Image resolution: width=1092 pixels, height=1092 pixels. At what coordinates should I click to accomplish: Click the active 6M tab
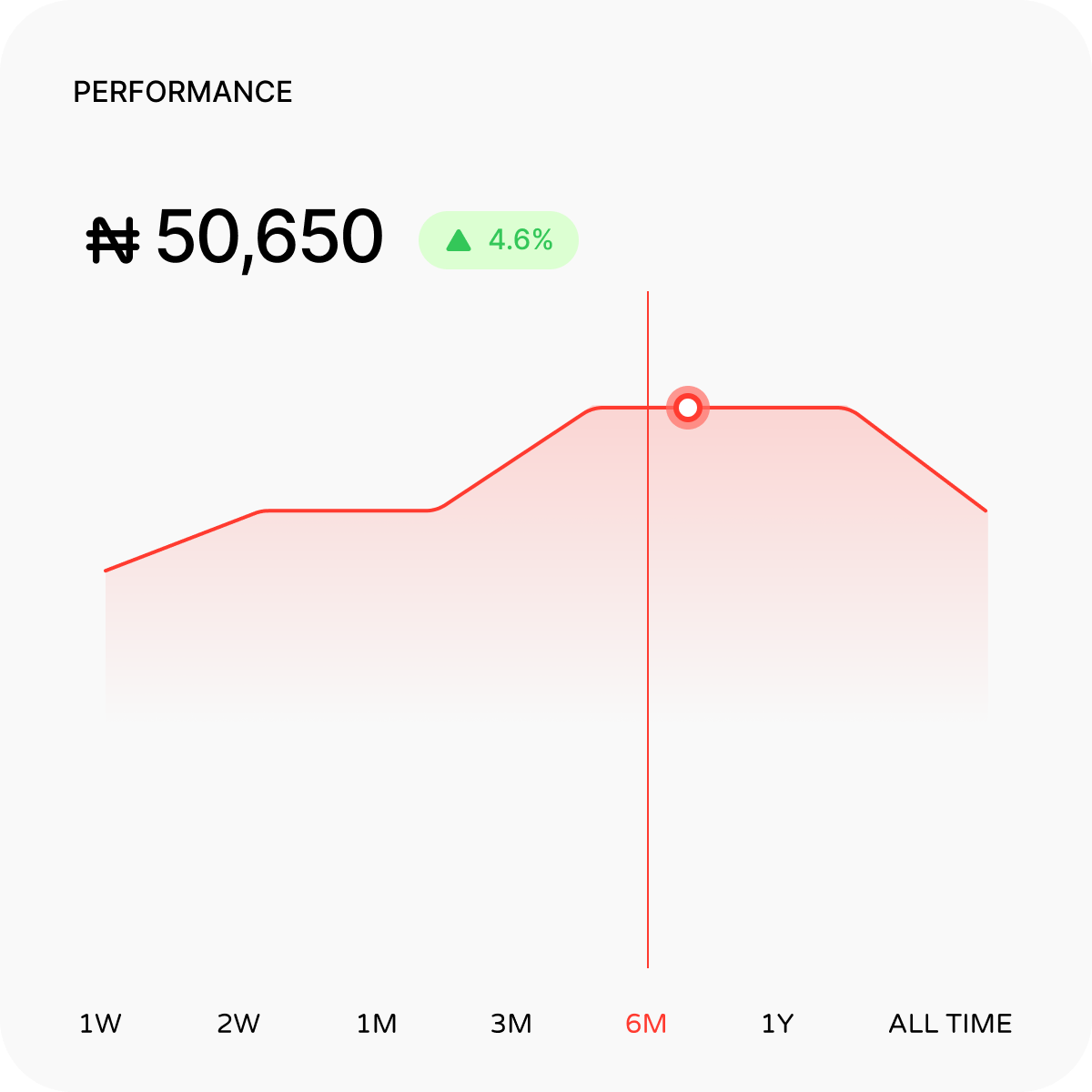(646, 1024)
